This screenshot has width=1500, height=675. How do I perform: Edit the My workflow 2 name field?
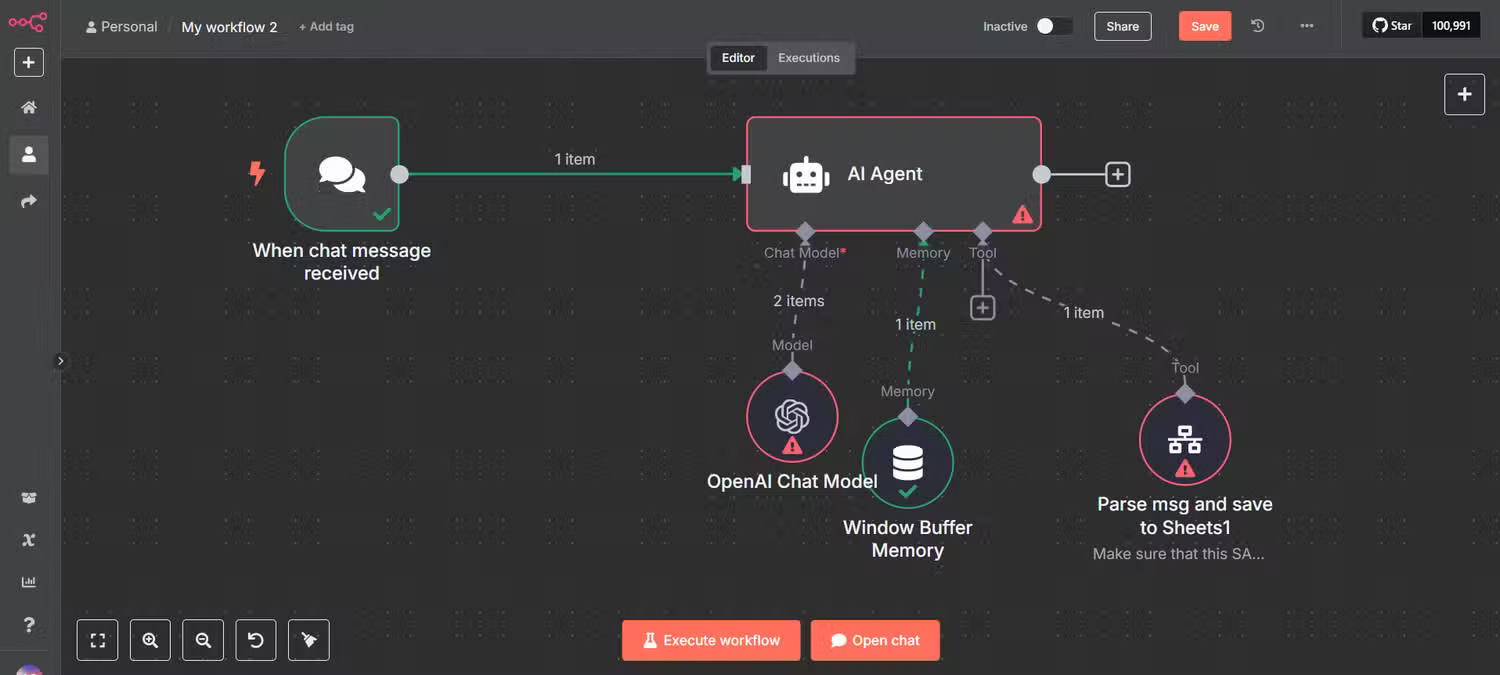(229, 27)
